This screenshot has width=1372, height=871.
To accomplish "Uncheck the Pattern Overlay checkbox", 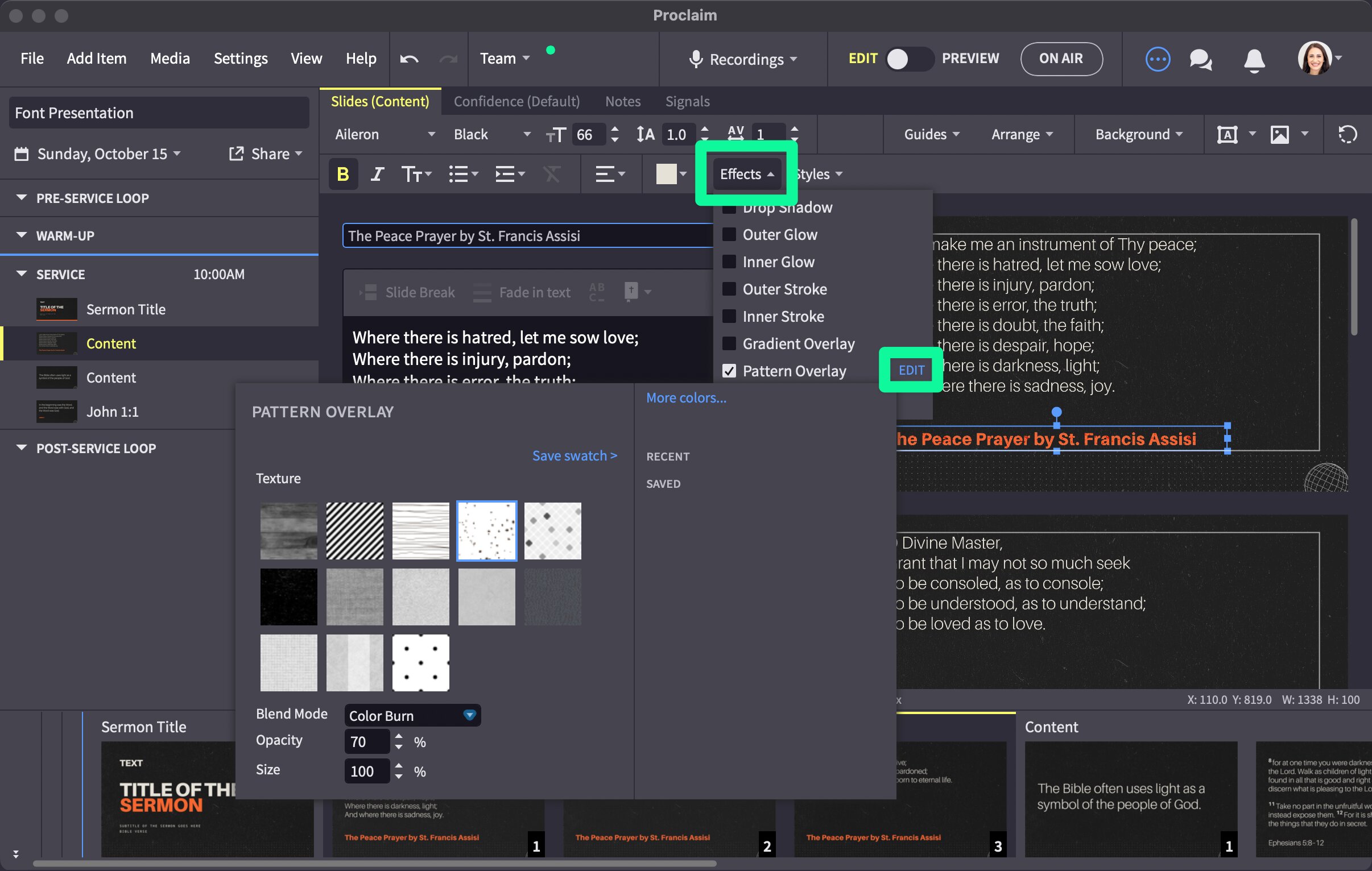I will coord(729,371).
